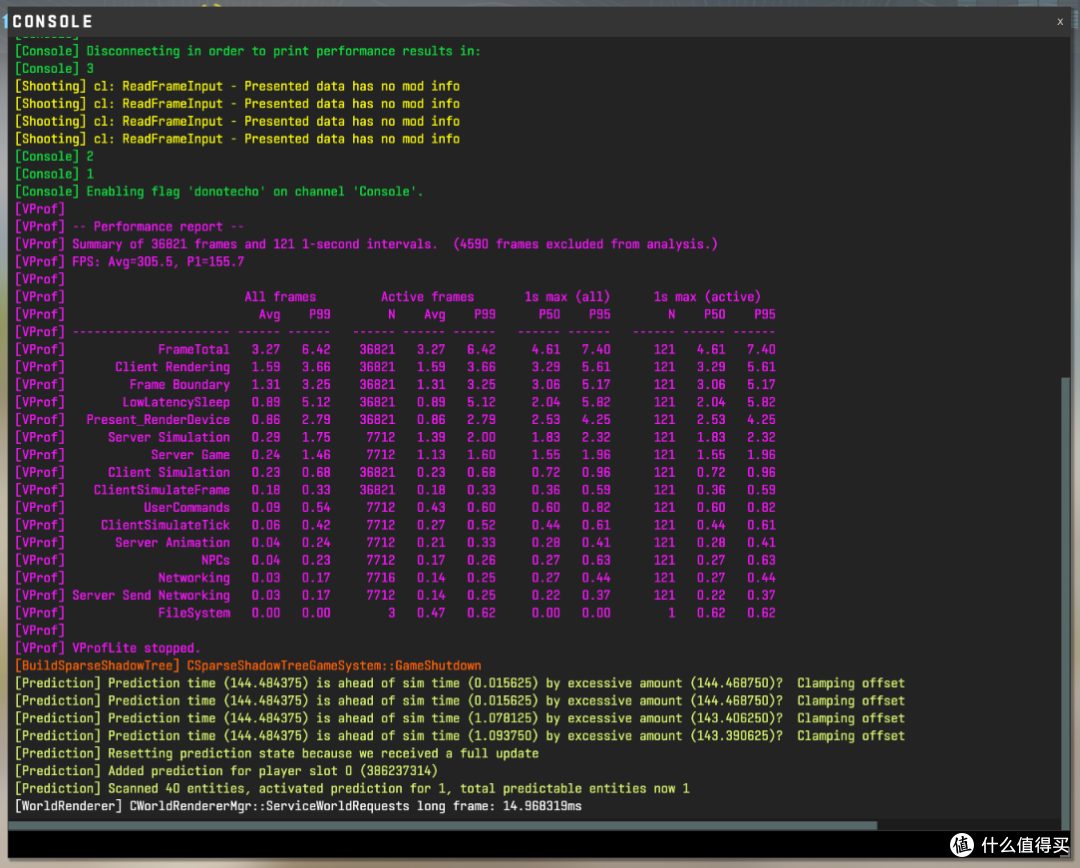Screen dimensions: 1080x868
Task: Click the '[Console] 2' countdown line
Action: coord(54,156)
